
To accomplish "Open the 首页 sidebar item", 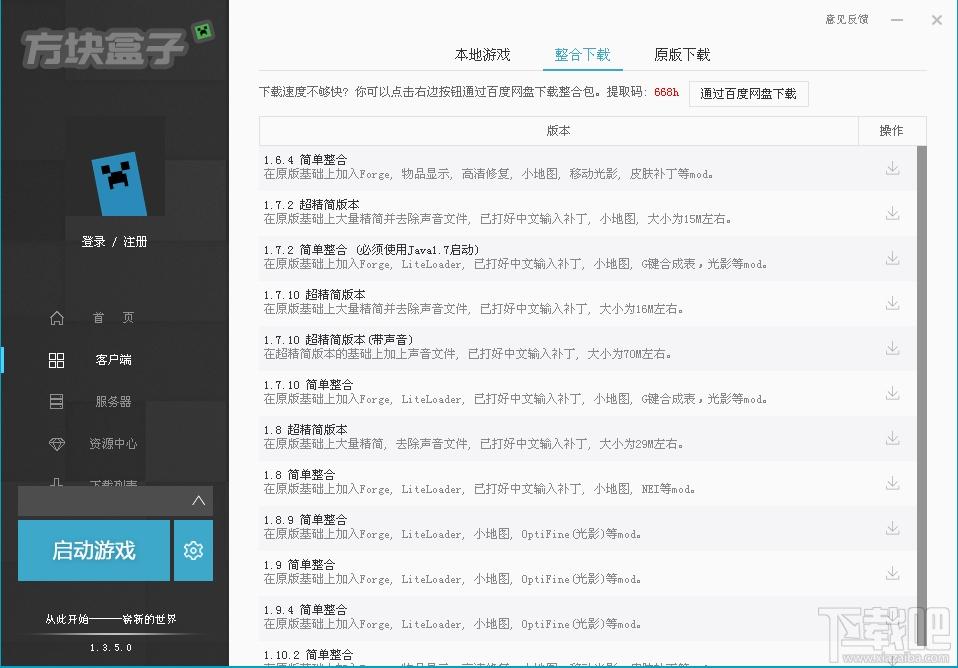I will point(113,318).
